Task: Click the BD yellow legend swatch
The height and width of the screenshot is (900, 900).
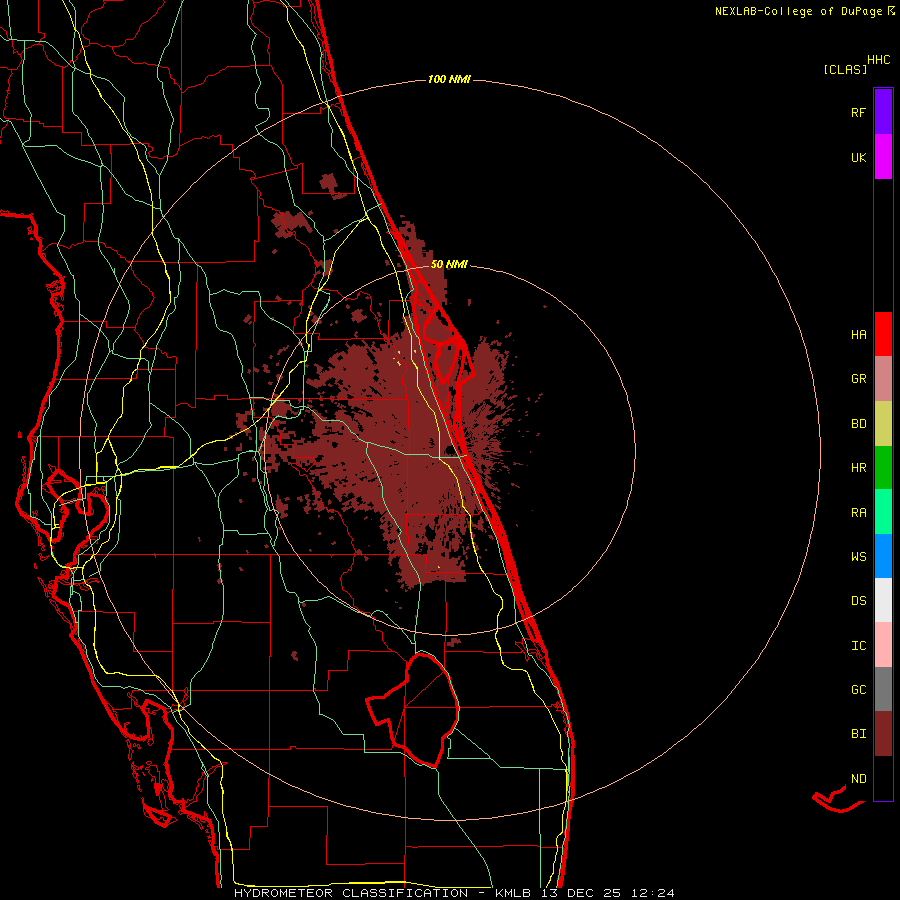Action: [x=883, y=424]
